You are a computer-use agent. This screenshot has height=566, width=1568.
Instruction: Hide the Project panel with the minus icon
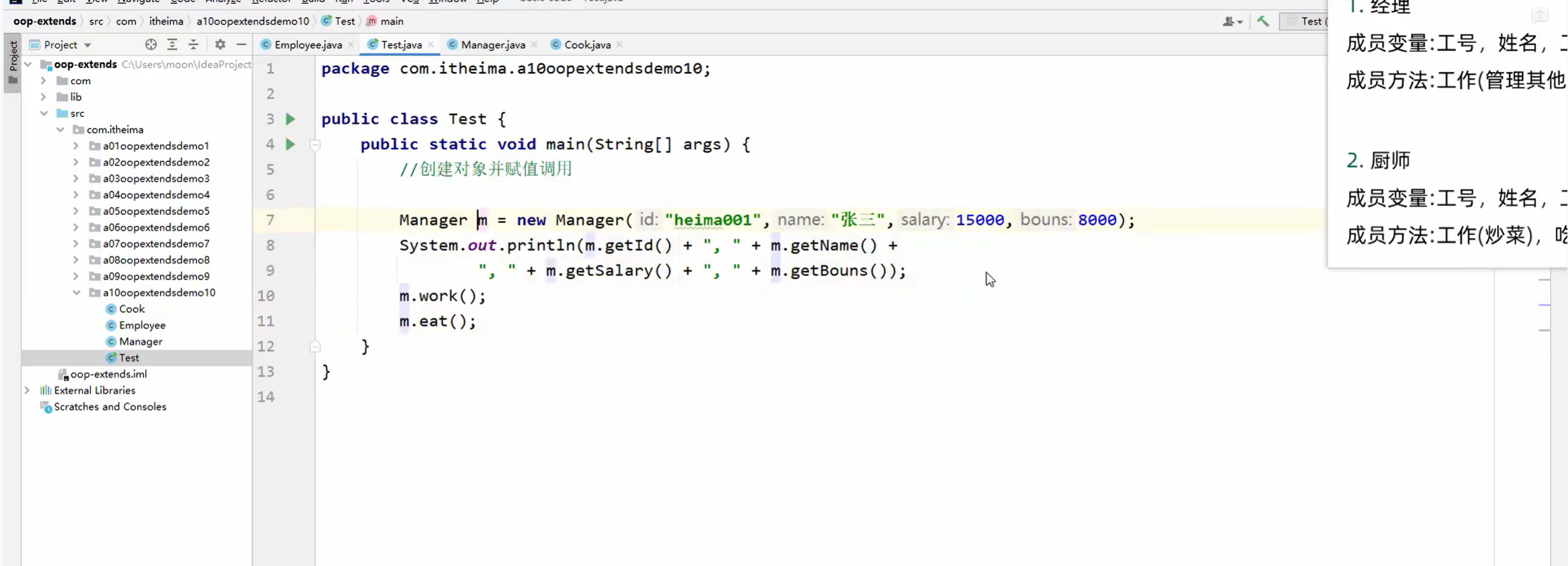tap(241, 44)
